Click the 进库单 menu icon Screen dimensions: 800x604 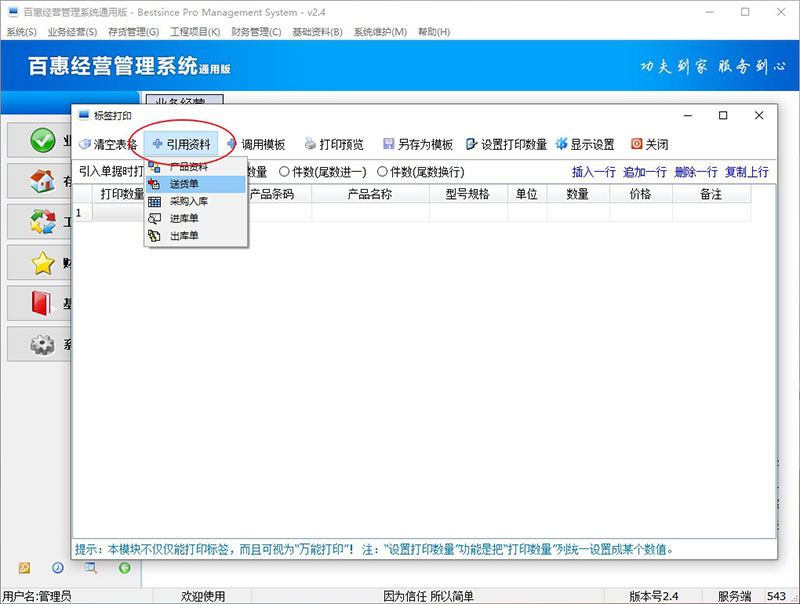(x=155, y=219)
